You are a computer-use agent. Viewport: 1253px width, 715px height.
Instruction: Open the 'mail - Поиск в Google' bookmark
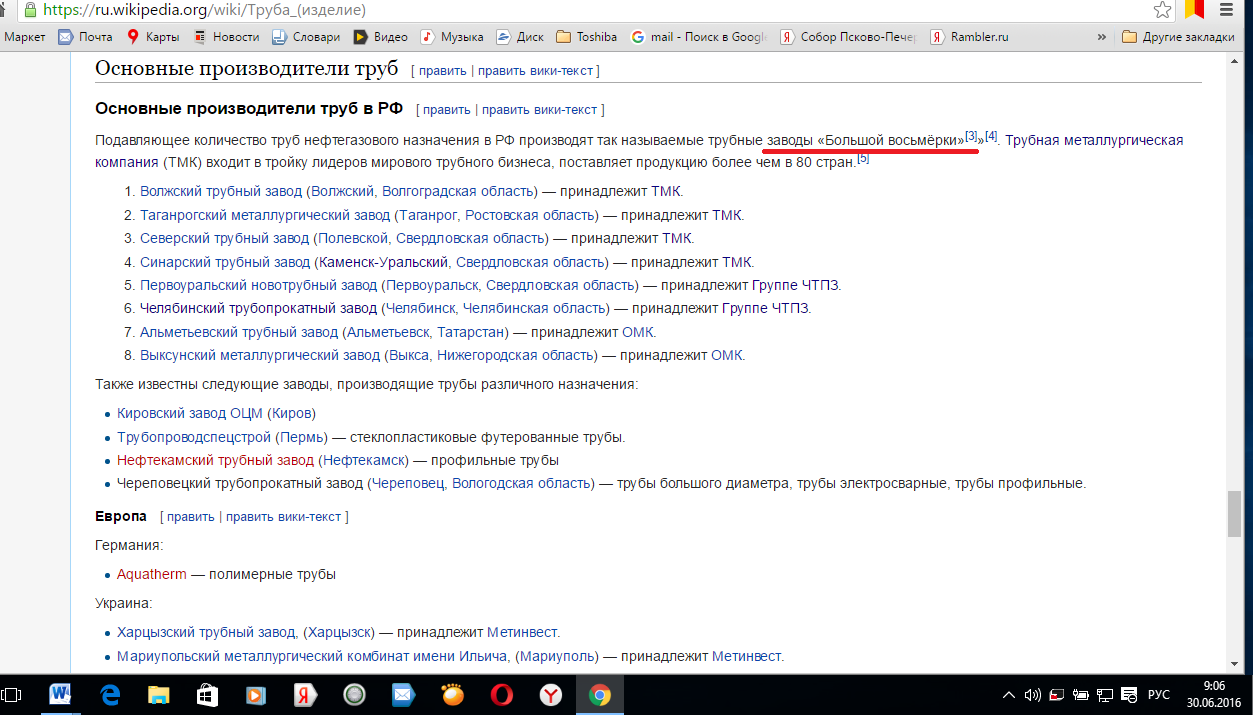pyautogui.click(x=699, y=37)
